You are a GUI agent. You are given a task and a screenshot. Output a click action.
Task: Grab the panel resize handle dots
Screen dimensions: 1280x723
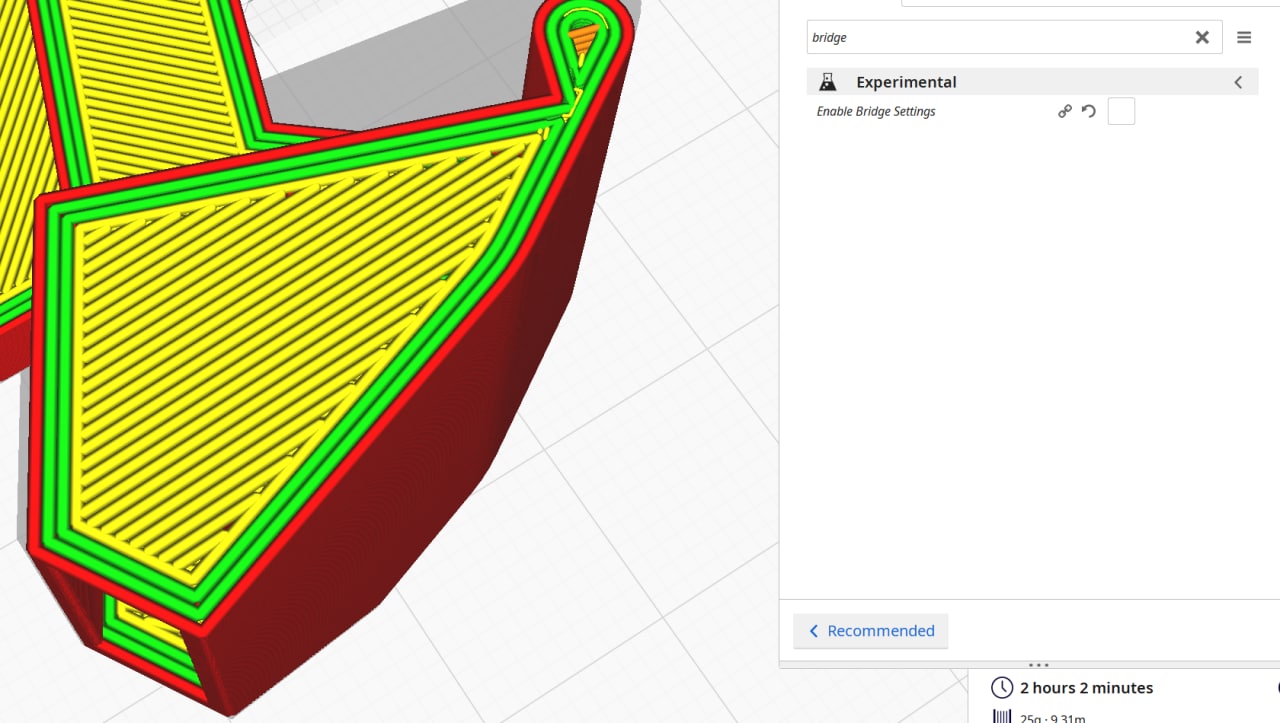pos(1038,665)
